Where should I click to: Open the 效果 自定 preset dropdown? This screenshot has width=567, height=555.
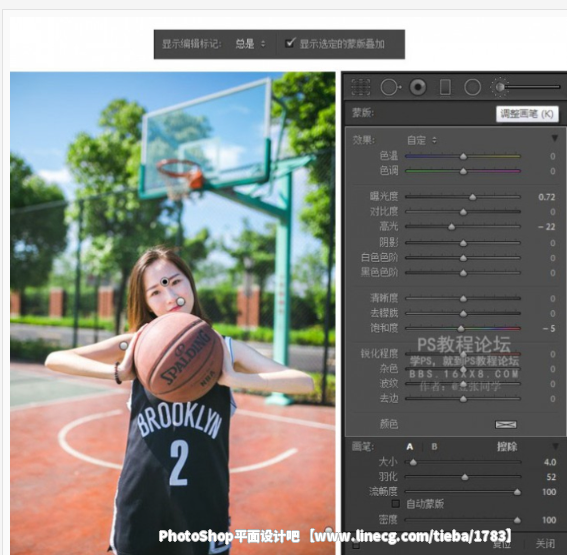pos(422,140)
